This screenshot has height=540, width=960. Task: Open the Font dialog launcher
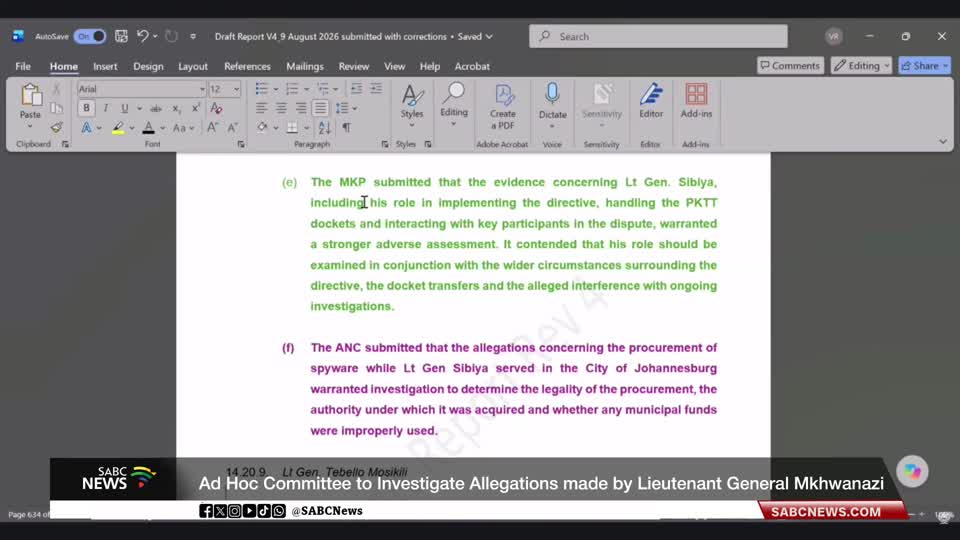pos(241,144)
